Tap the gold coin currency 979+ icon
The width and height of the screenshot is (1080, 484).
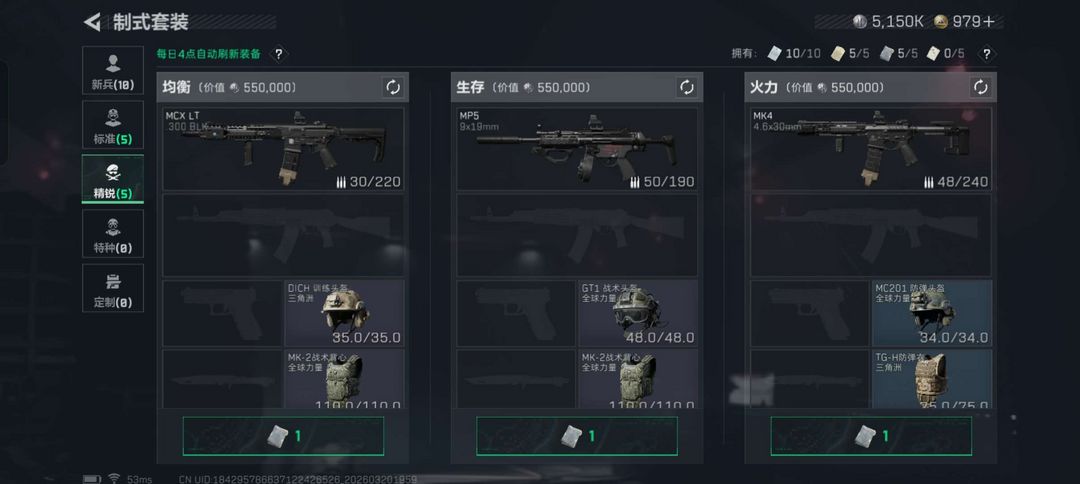tap(941, 21)
